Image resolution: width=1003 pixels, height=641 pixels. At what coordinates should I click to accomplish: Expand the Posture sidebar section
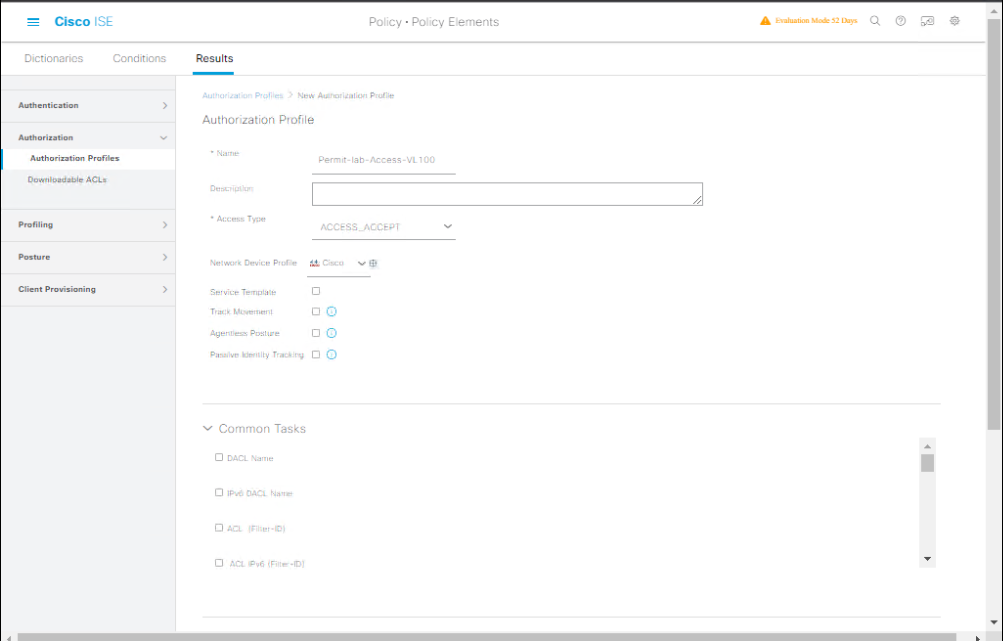88,257
